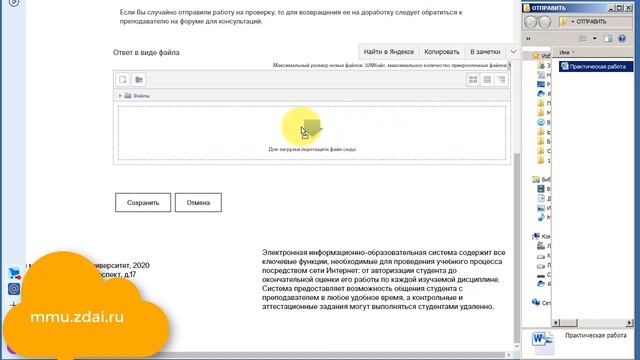
Task: Open Windows system drive under Computer
Action: coord(544,246)
